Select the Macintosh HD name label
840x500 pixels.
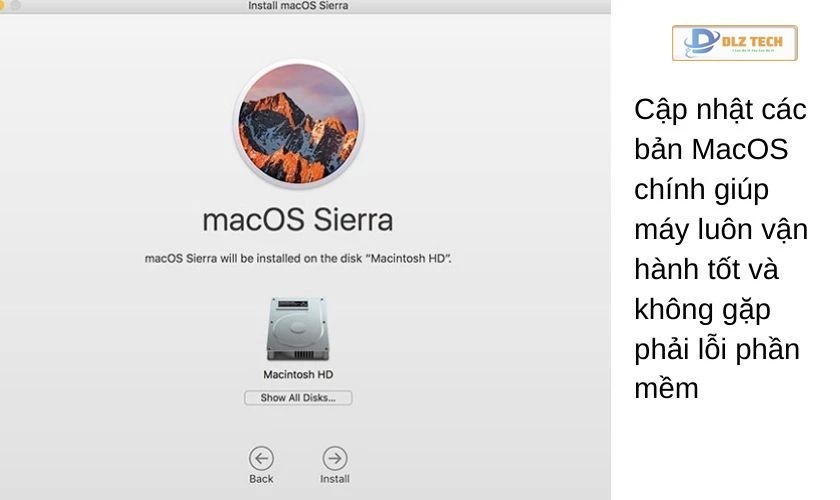click(x=298, y=375)
